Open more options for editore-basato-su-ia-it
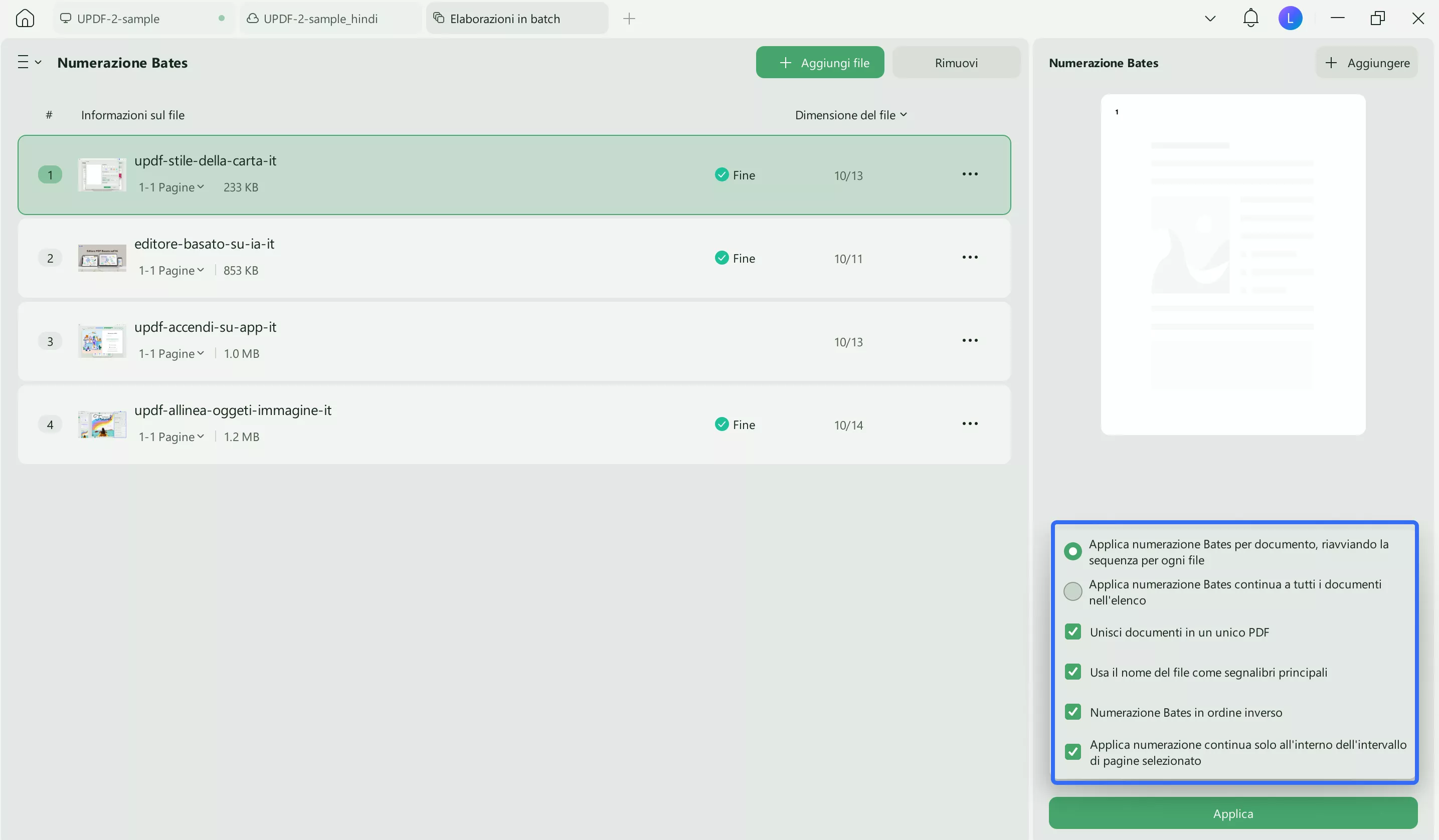Image resolution: width=1439 pixels, height=840 pixels. 970,258
